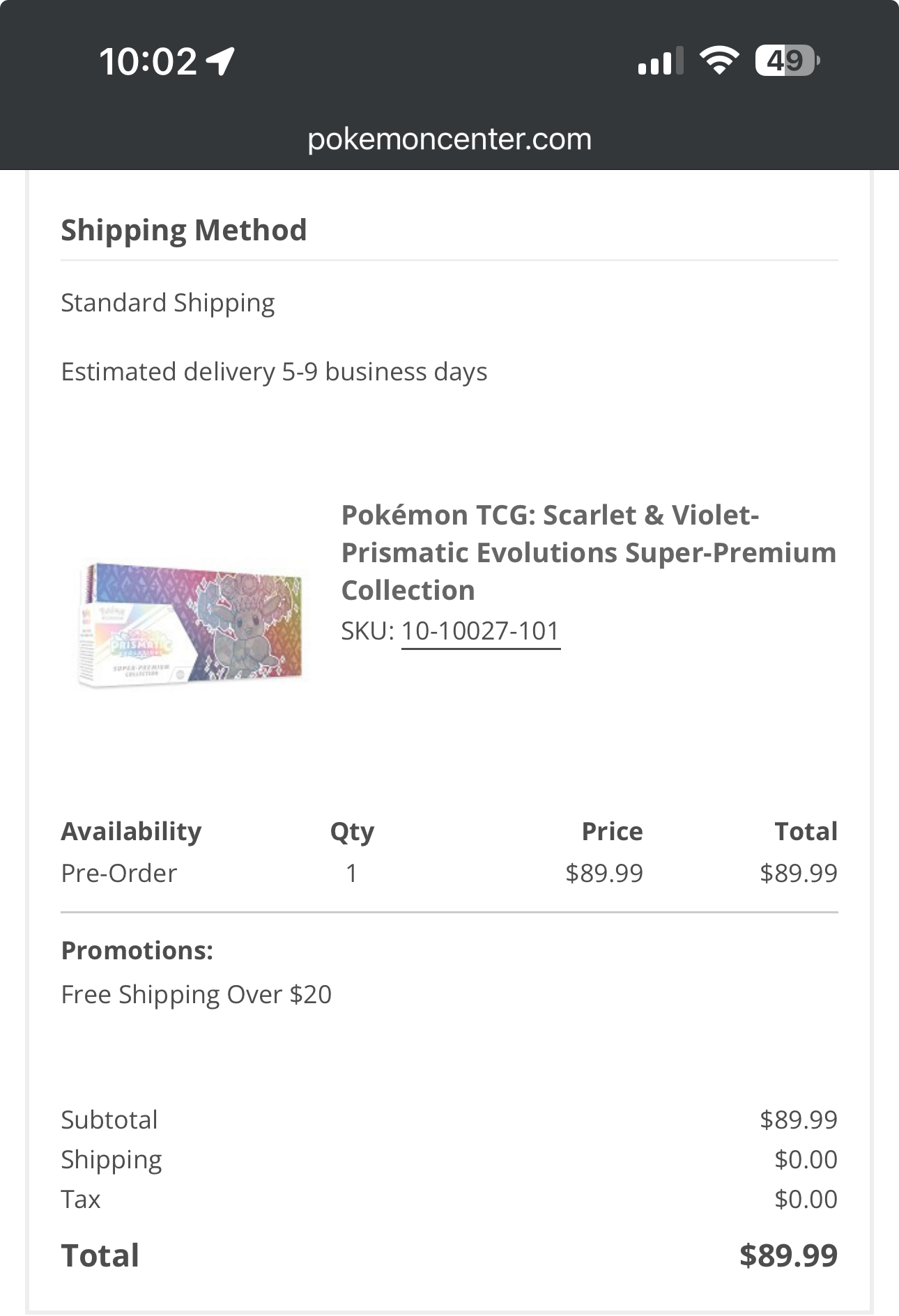Select the Standard Shipping text
The width and height of the screenshot is (899, 1316).
(x=168, y=303)
